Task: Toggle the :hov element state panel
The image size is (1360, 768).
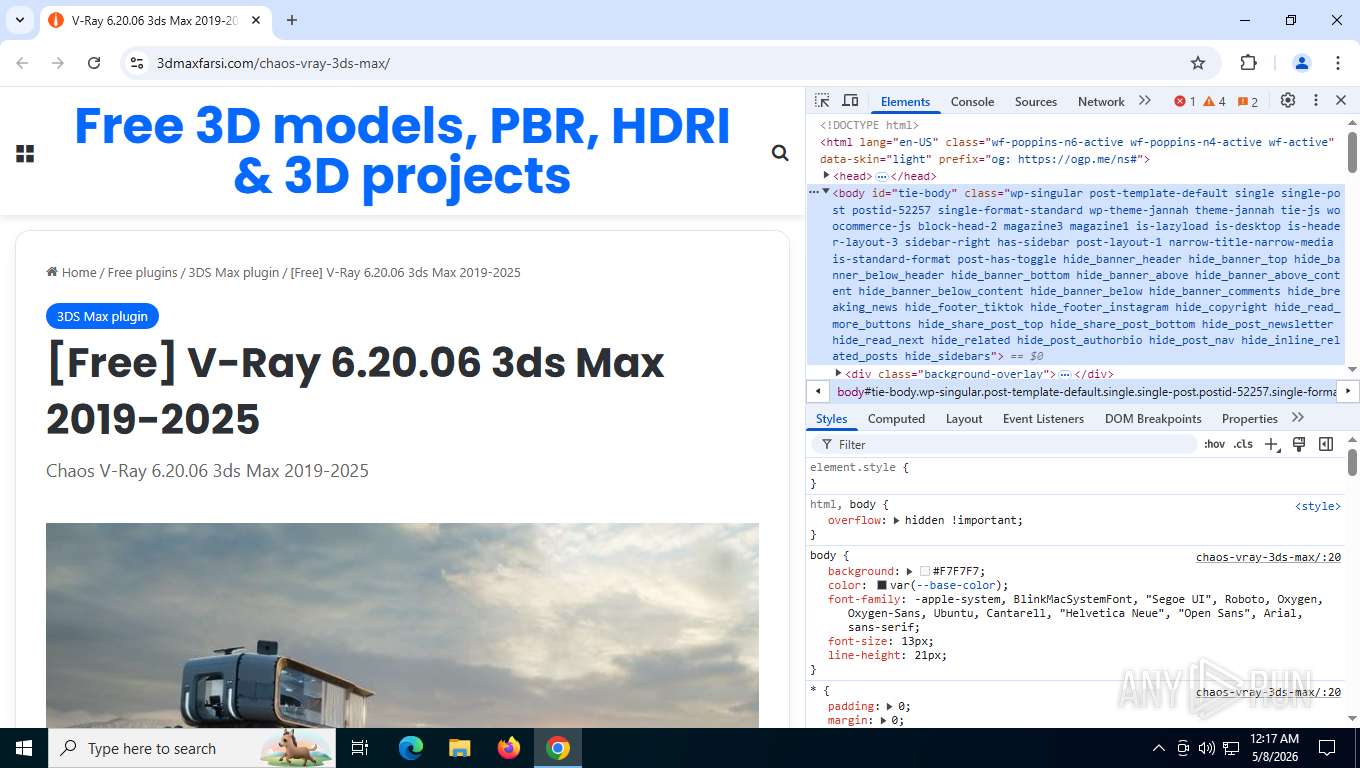Action: (x=1214, y=444)
